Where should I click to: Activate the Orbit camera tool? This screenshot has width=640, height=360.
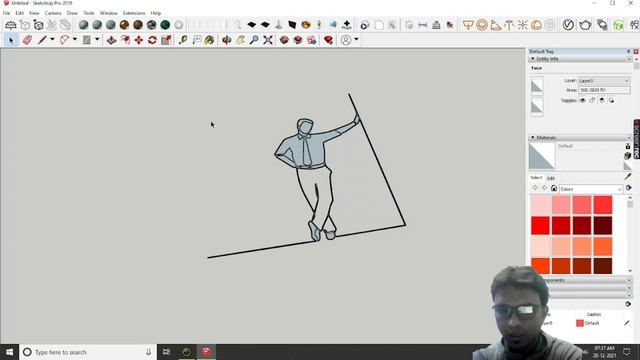pyautogui.click(x=227, y=40)
